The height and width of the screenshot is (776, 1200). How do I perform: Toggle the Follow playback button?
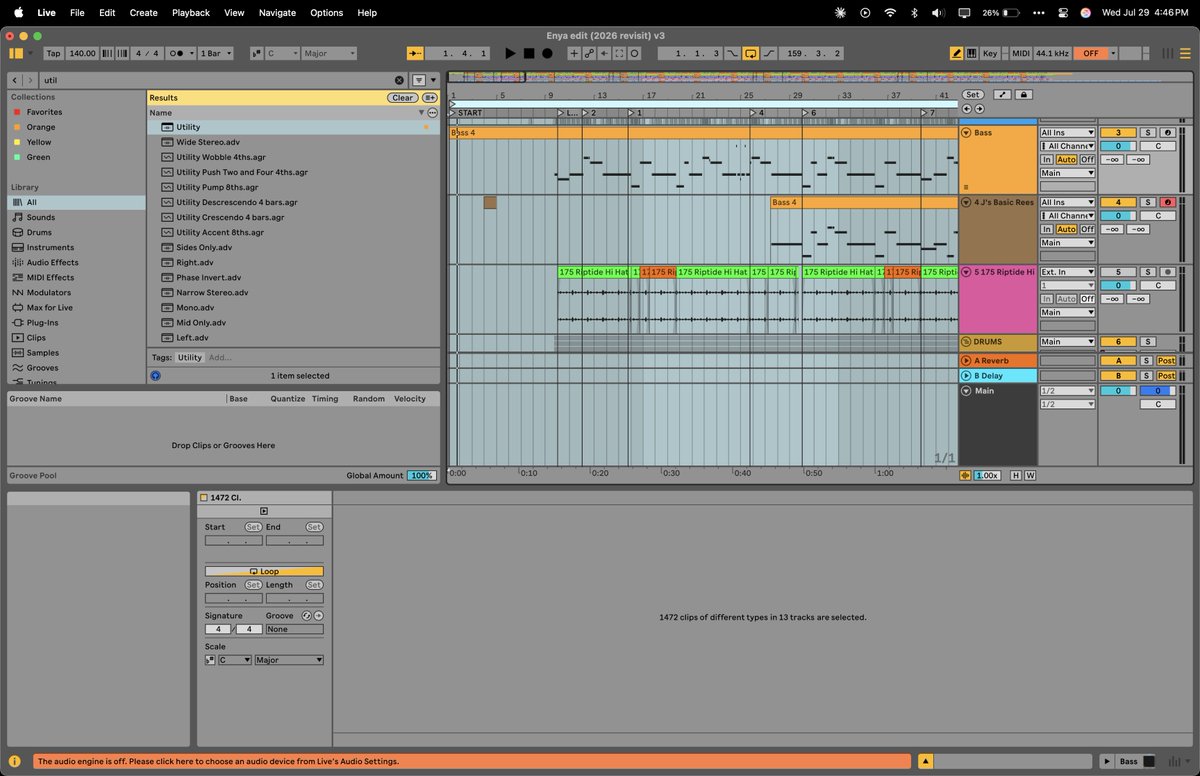point(416,53)
